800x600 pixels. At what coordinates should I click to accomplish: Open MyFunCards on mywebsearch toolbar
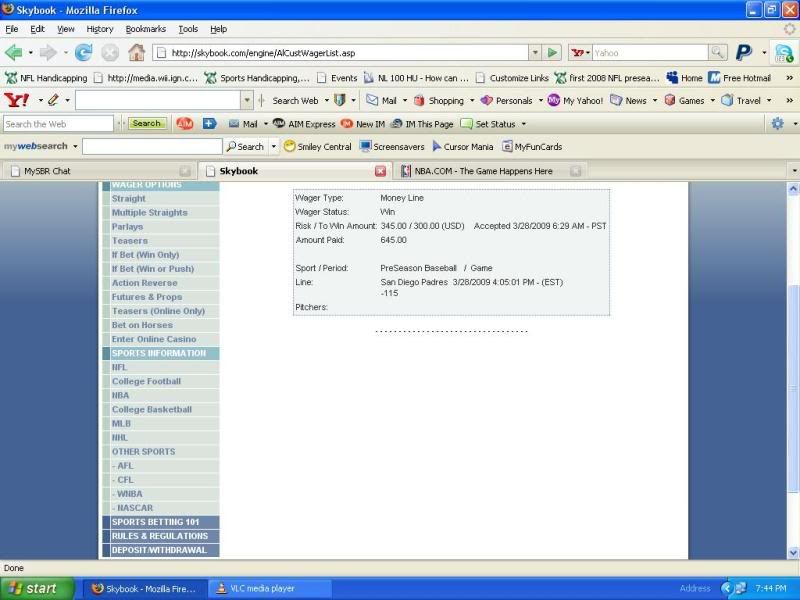pyautogui.click(x=532, y=147)
